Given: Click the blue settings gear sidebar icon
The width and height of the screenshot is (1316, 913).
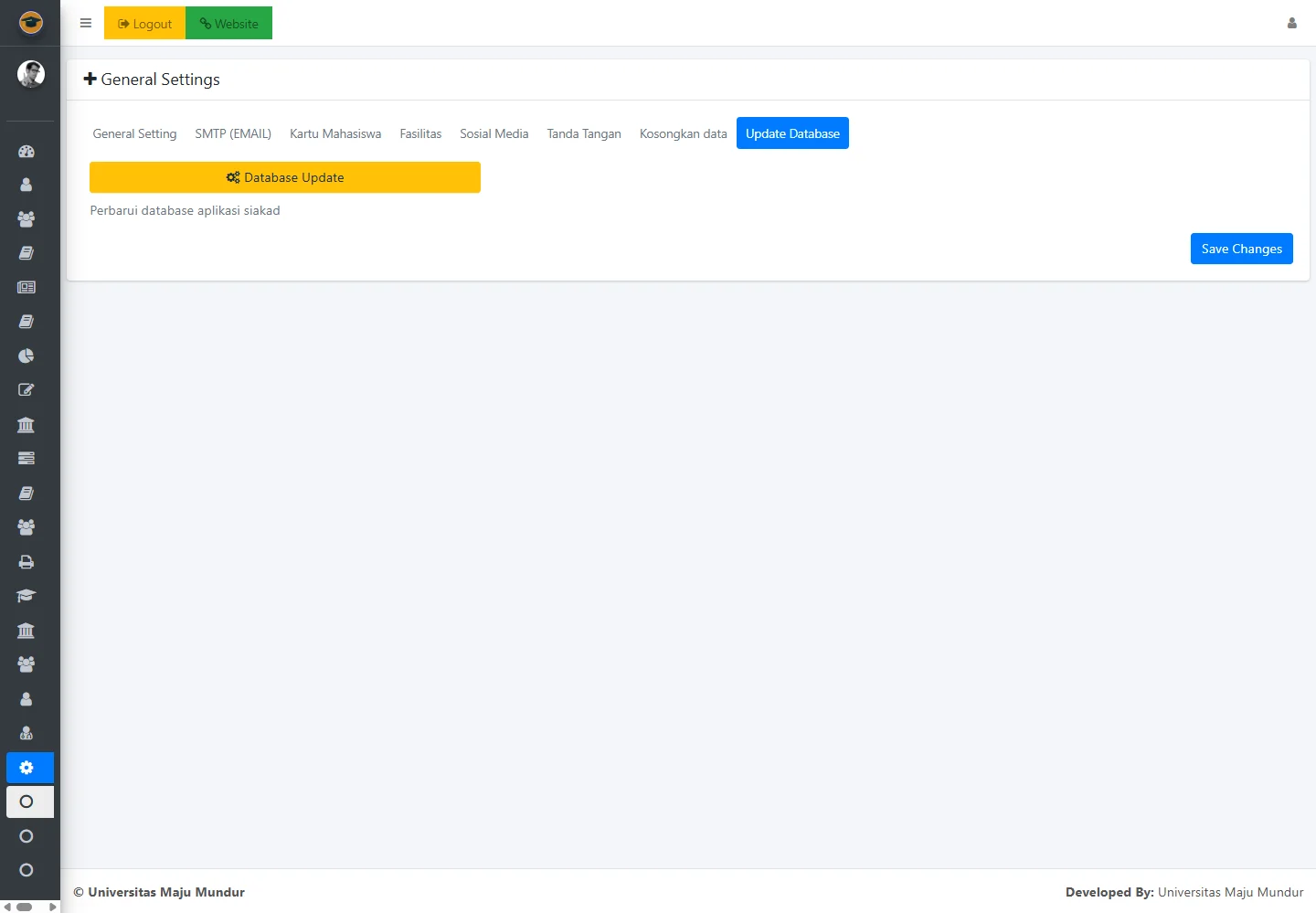Looking at the screenshot, I should 27,768.
